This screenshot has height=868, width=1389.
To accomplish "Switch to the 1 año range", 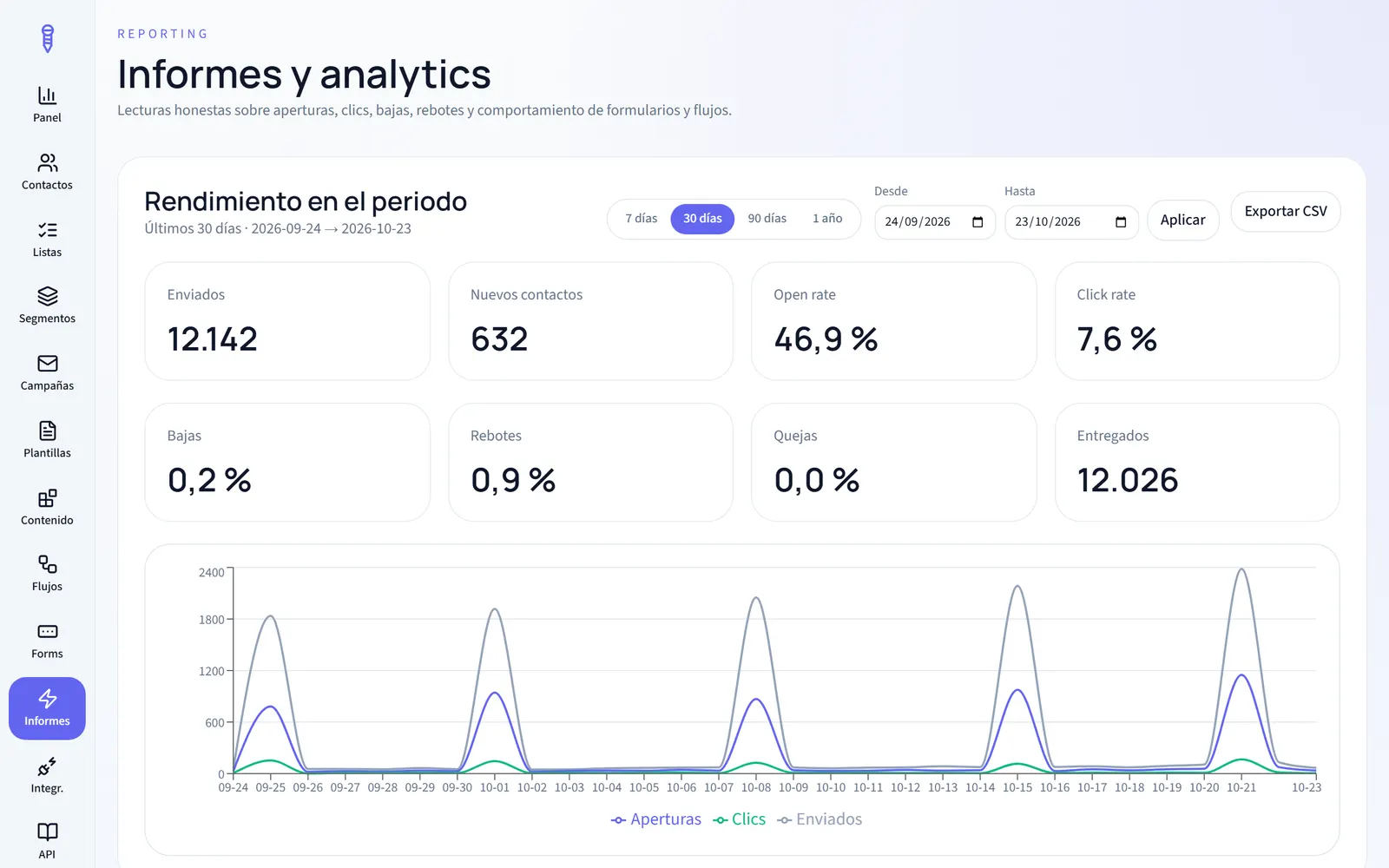I will (x=827, y=219).
